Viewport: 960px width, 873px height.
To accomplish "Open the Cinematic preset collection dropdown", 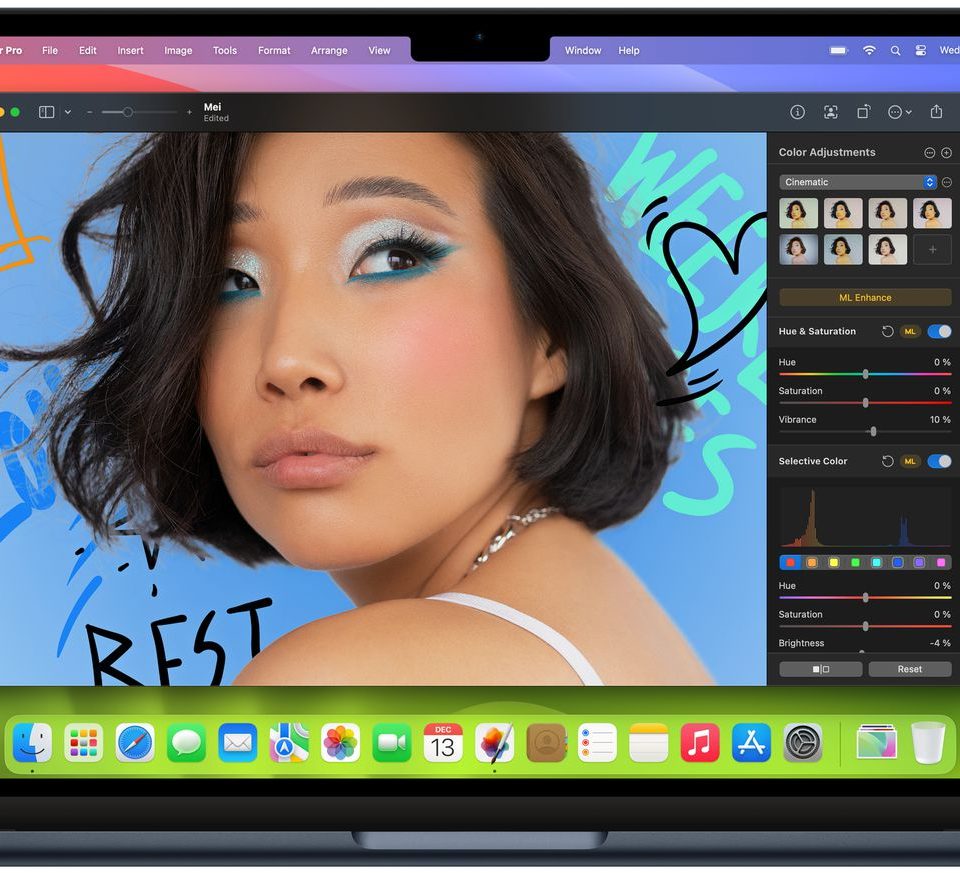I will (x=857, y=182).
